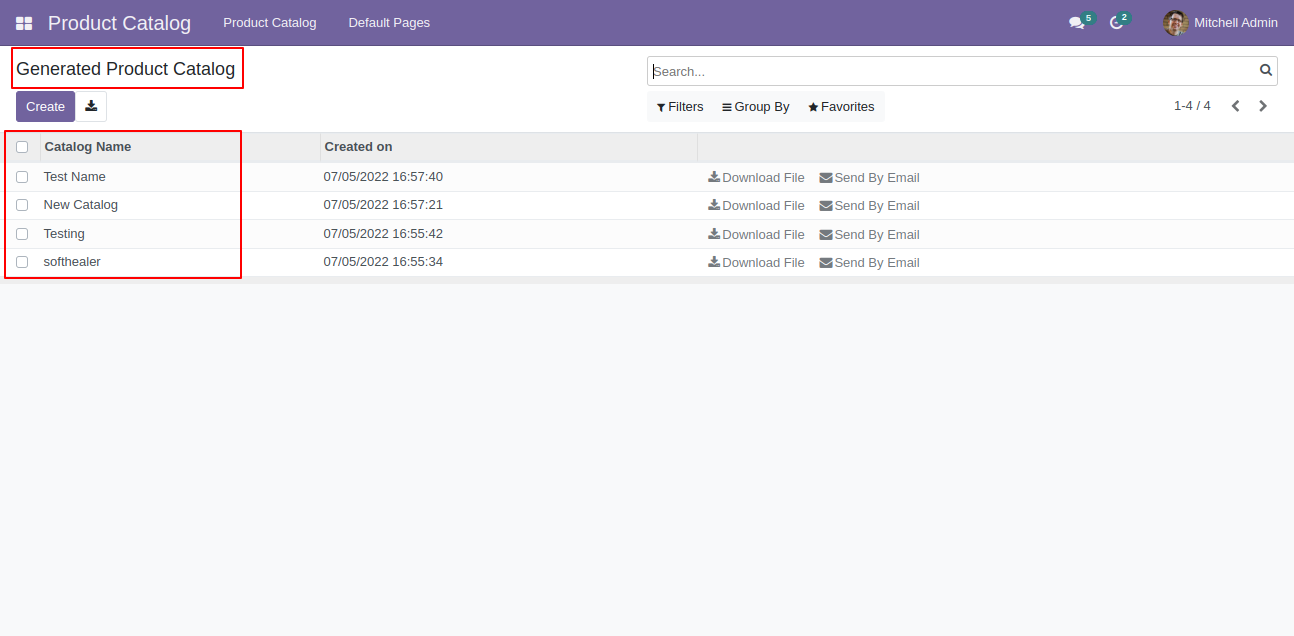Download File for softhealer
Viewport: 1294px width, 636px height.
756,263
